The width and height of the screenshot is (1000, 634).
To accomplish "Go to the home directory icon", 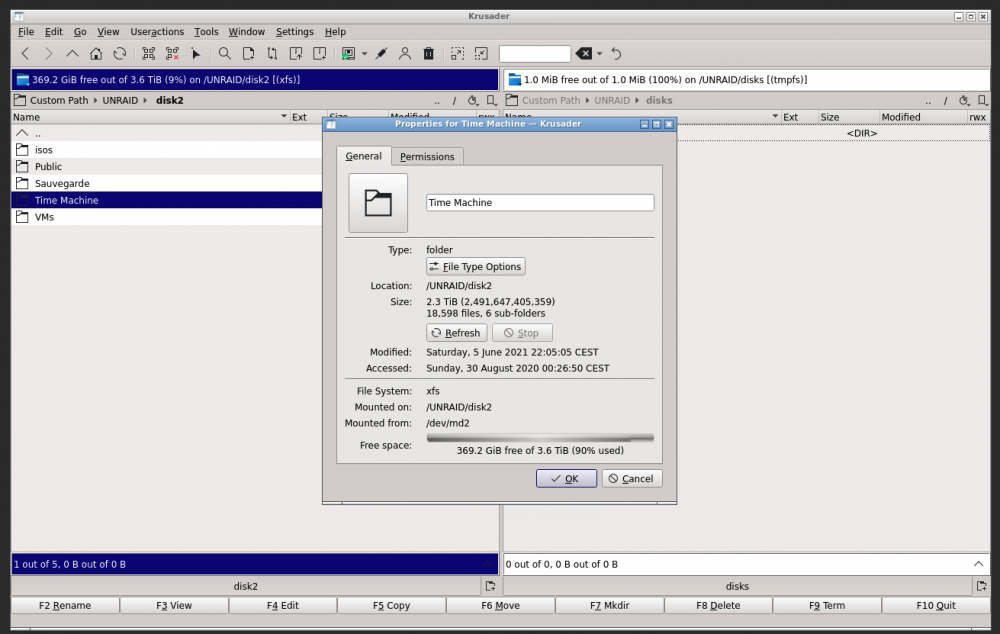I will [96, 54].
